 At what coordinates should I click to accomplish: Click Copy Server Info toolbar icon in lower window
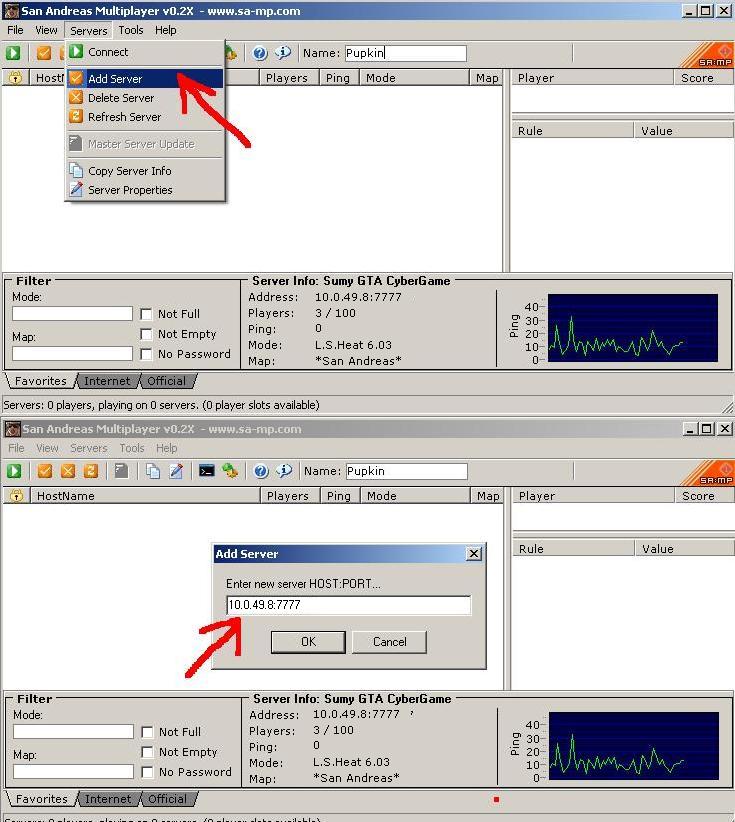point(153,471)
